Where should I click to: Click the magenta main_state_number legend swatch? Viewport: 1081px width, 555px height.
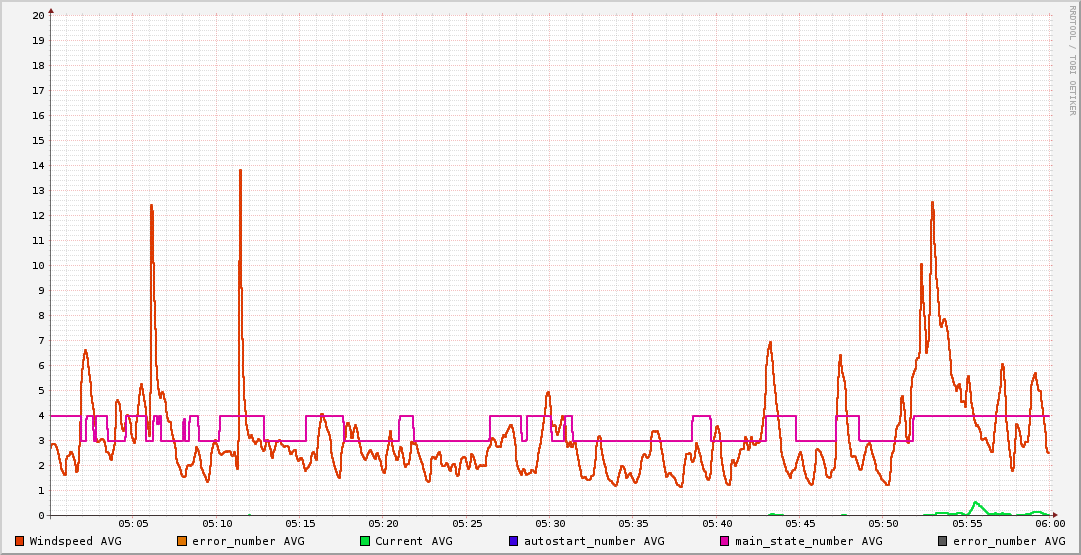click(x=724, y=541)
